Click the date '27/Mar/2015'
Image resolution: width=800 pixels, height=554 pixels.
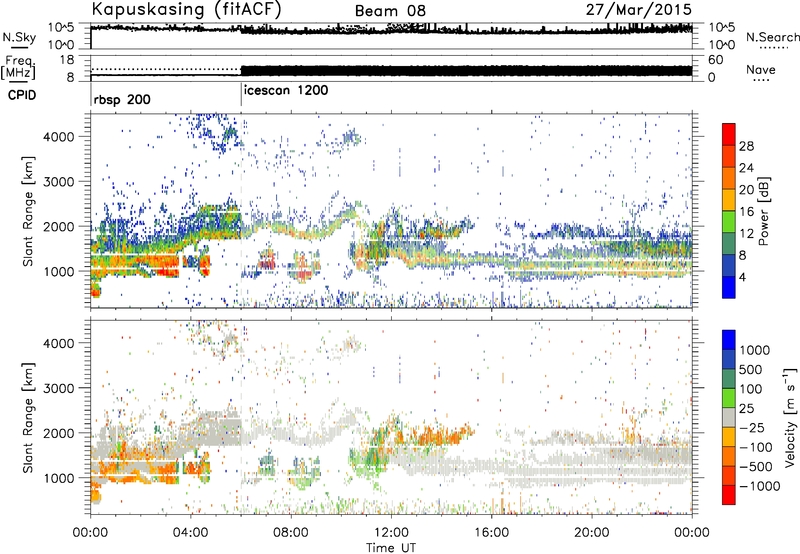638,9
